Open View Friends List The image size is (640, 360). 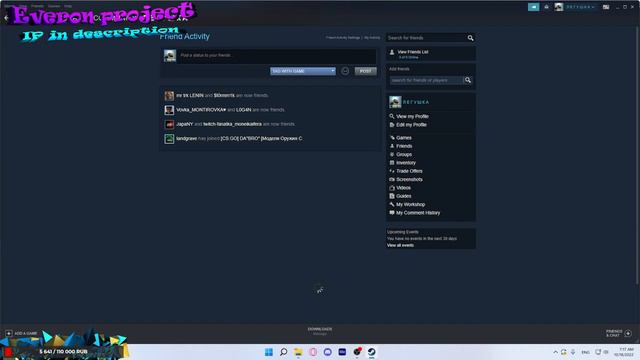[413, 52]
